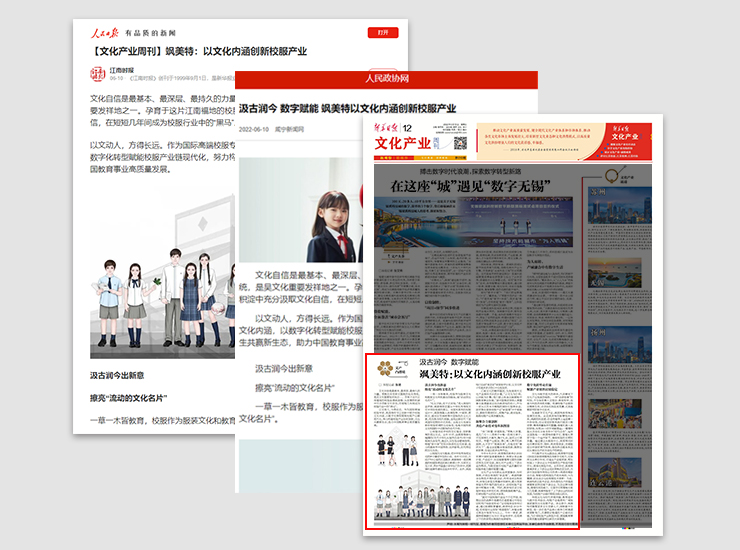The height and width of the screenshot is (550, 740).
Task: Open long student lineup illustration in newspaper
Action: tap(422, 496)
